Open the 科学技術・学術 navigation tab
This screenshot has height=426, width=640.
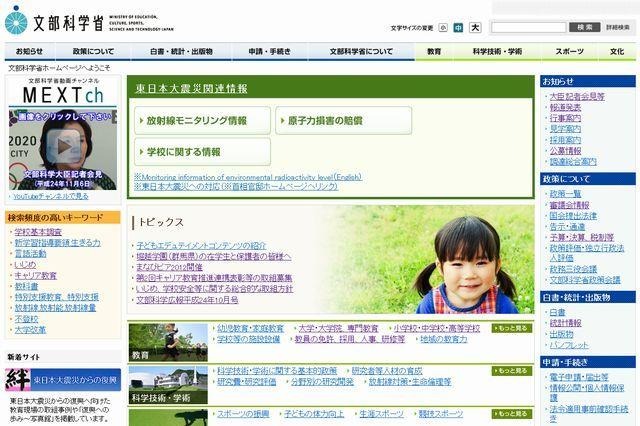click(x=497, y=51)
